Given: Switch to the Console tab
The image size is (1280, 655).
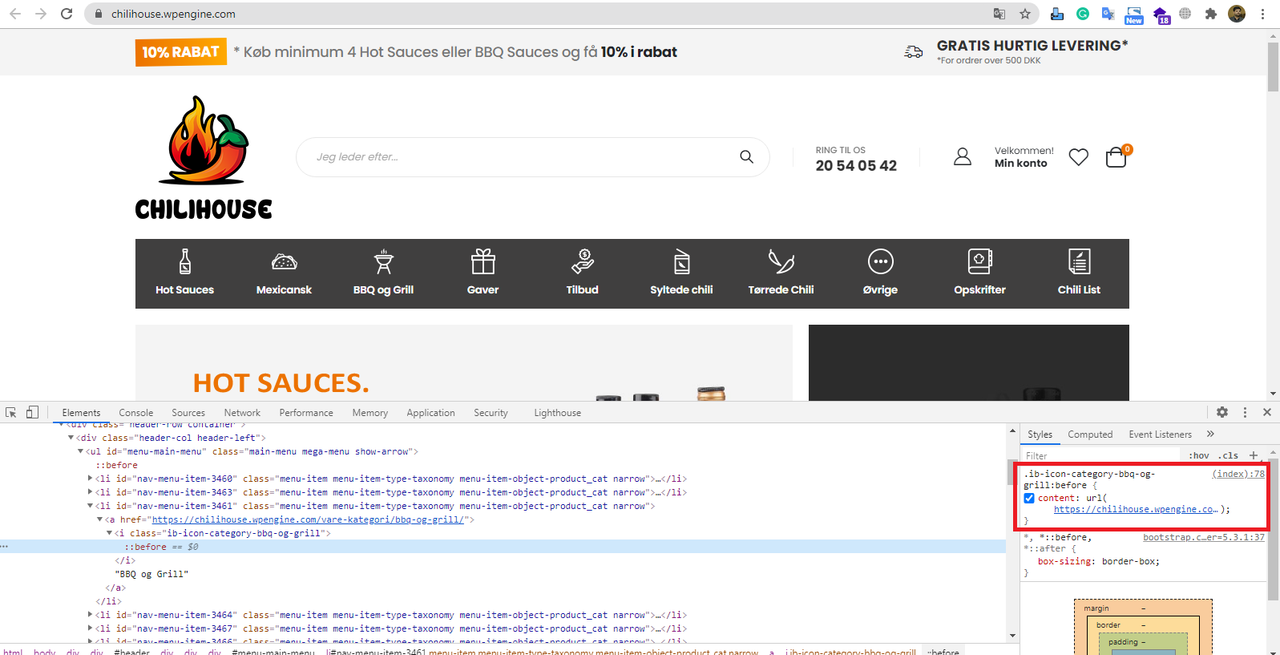Looking at the screenshot, I should click(136, 412).
